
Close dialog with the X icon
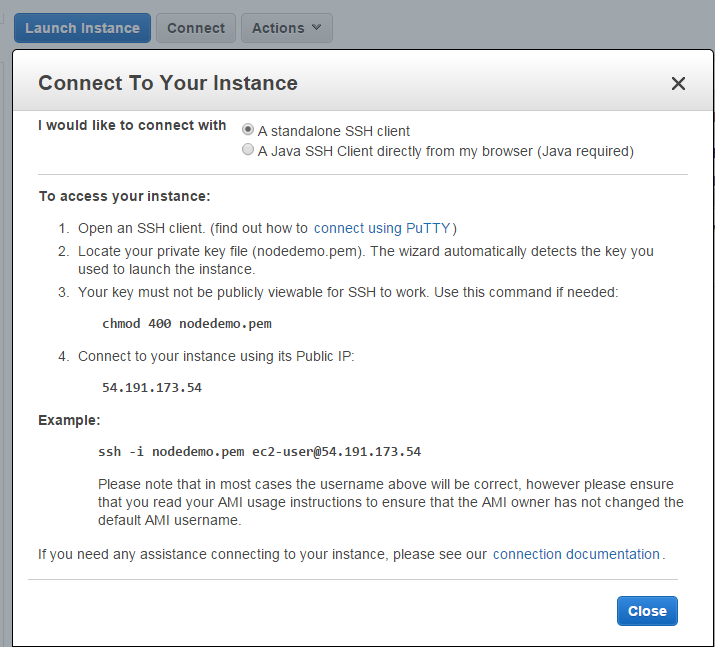[x=678, y=83]
